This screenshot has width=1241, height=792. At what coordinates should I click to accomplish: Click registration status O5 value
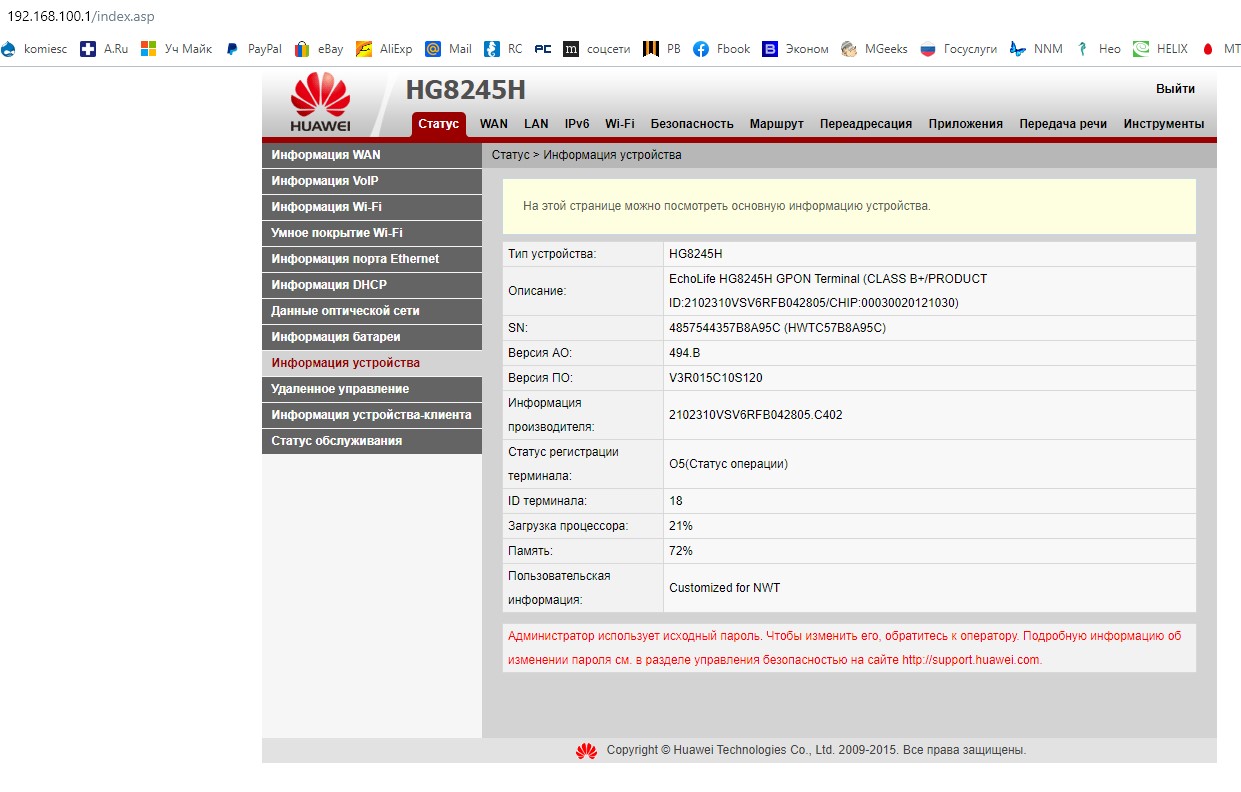click(728, 464)
